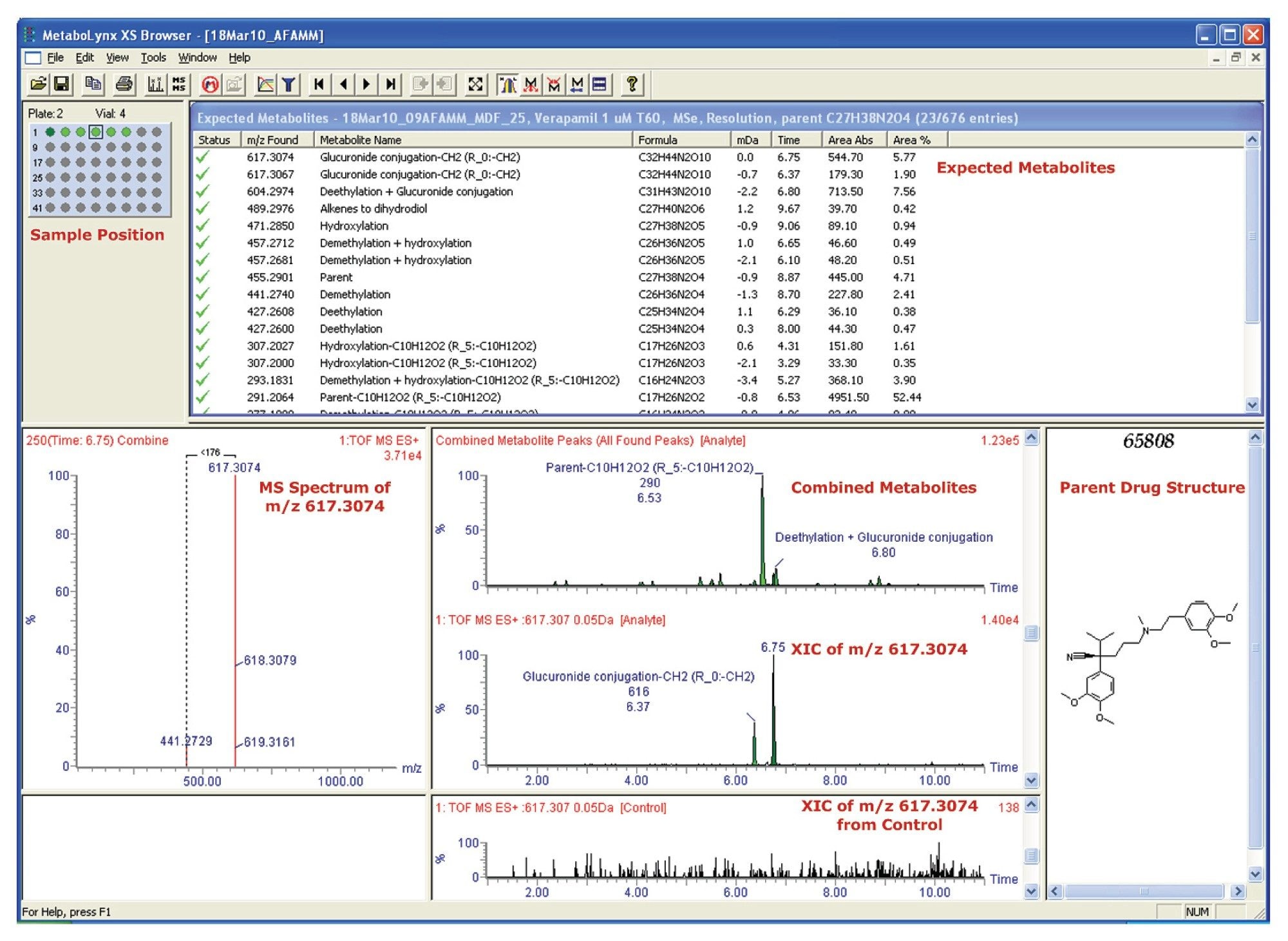Image resolution: width=1288 pixels, height=941 pixels.
Task: Select first grey vial in plate row 9
Action: (50, 147)
